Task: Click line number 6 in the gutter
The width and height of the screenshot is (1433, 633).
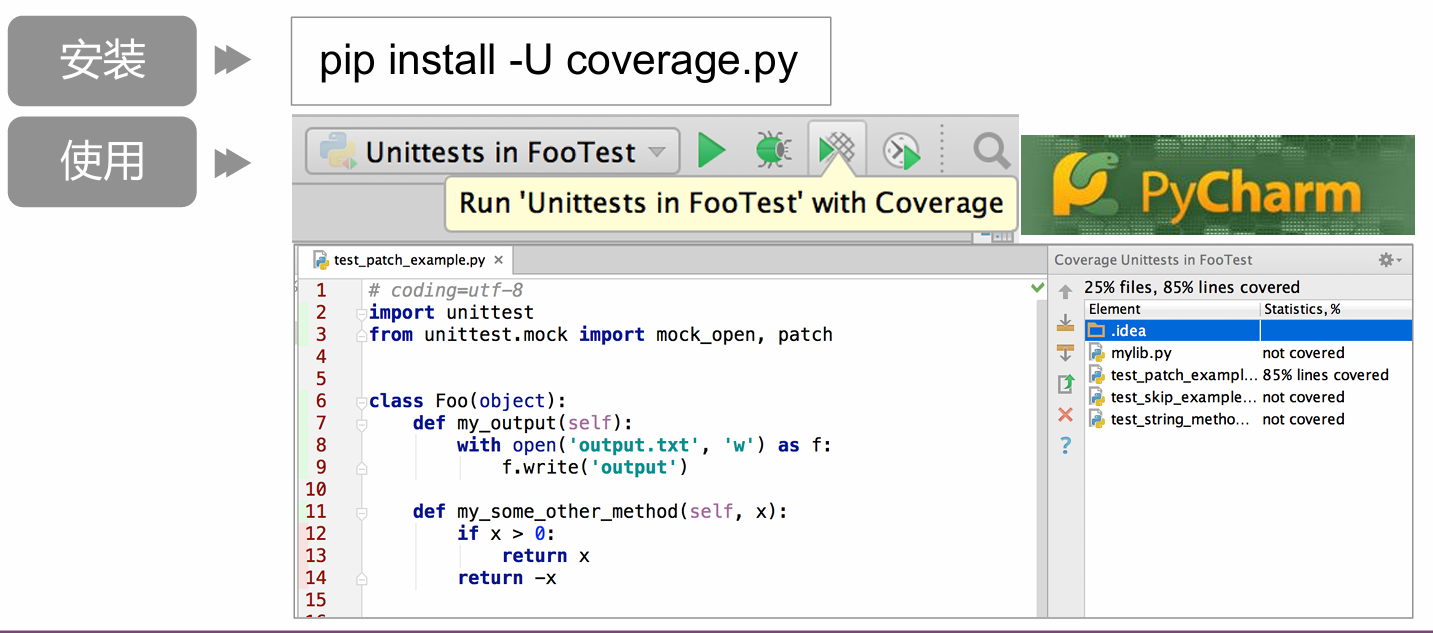Action: 321,401
